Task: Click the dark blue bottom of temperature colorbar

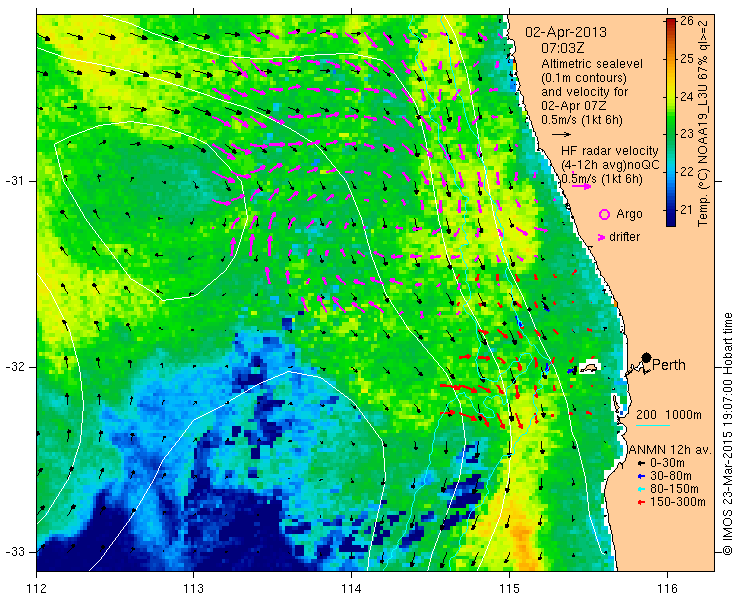Action: tap(671, 221)
